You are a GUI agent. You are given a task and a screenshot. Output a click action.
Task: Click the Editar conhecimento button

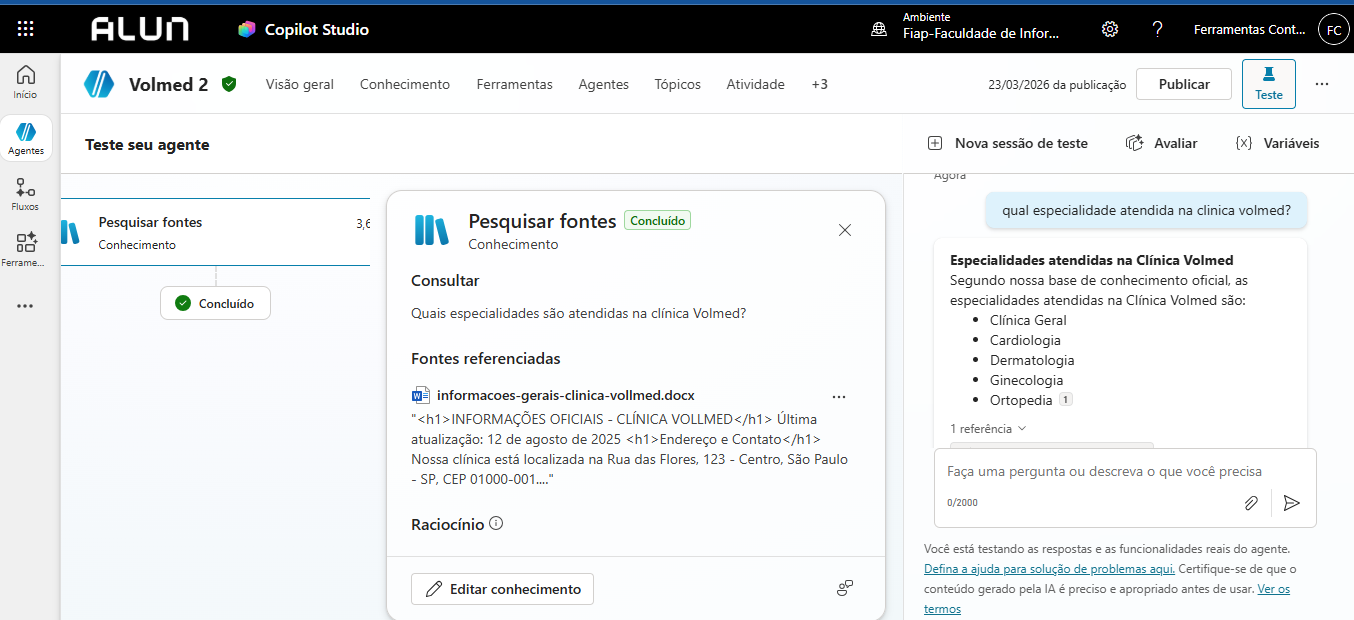[x=502, y=589]
